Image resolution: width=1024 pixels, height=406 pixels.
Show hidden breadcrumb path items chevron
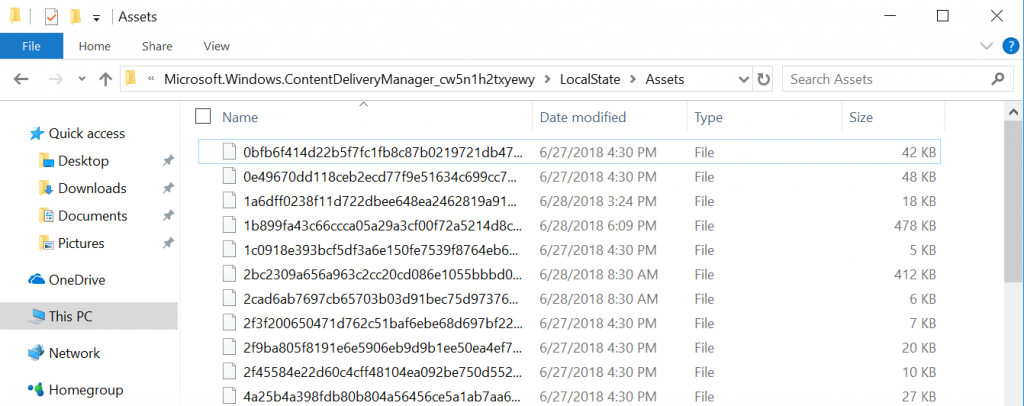click(151, 80)
